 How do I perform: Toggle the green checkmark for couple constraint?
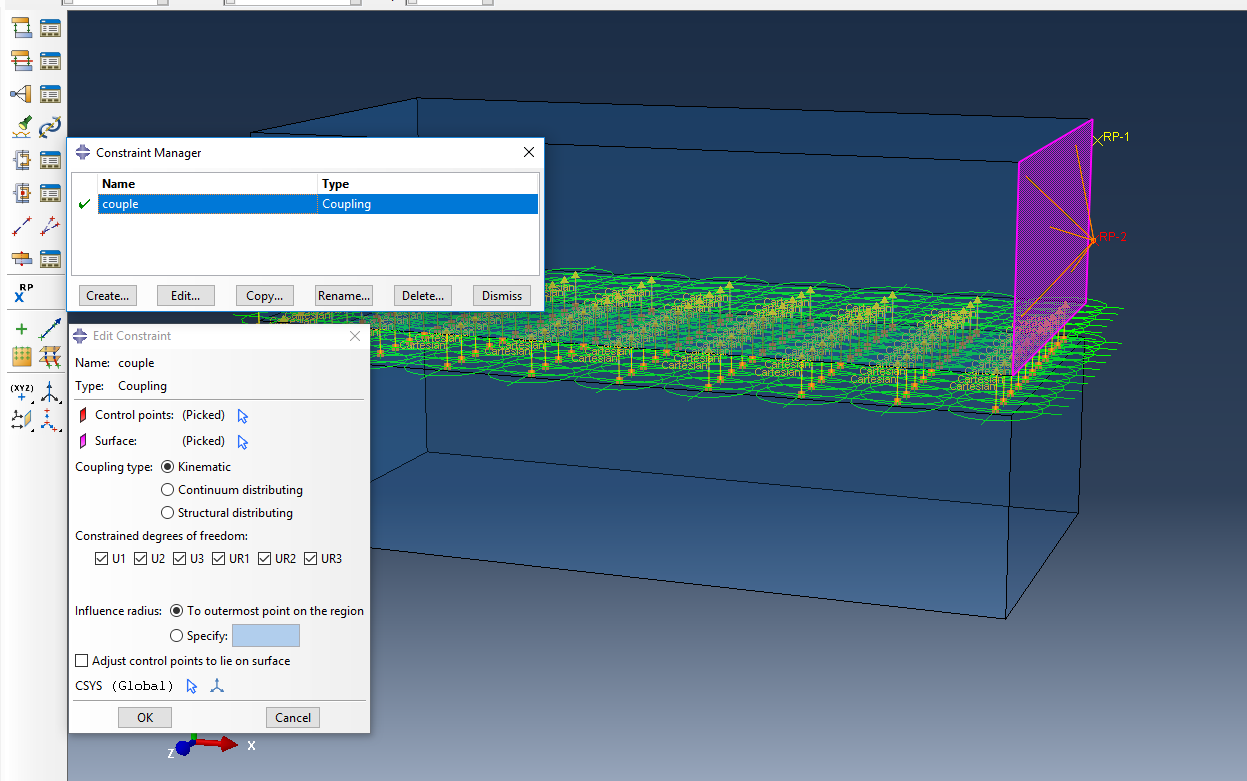[x=85, y=204]
